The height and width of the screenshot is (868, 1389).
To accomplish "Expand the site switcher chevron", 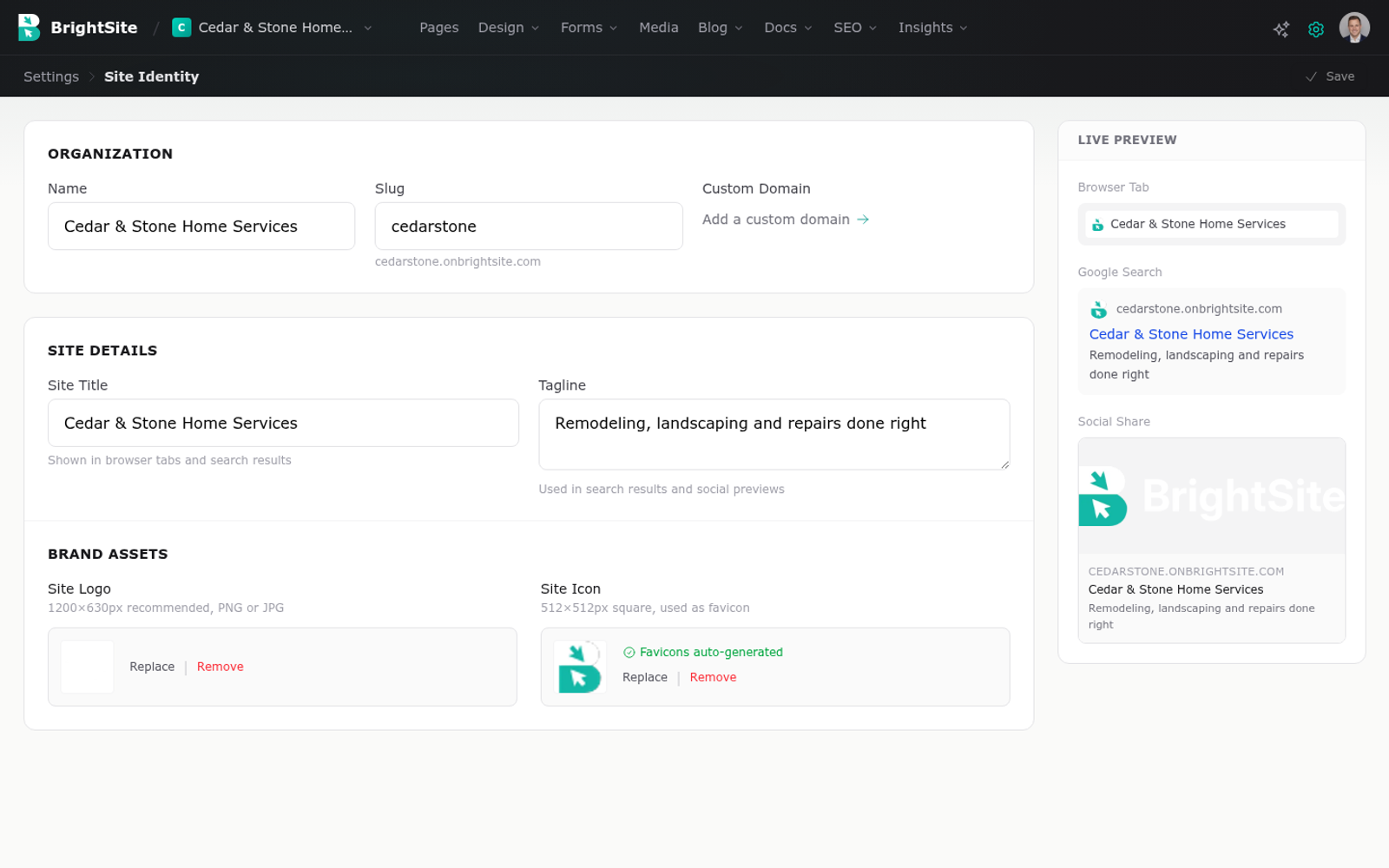I will pyautogui.click(x=368, y=28).
